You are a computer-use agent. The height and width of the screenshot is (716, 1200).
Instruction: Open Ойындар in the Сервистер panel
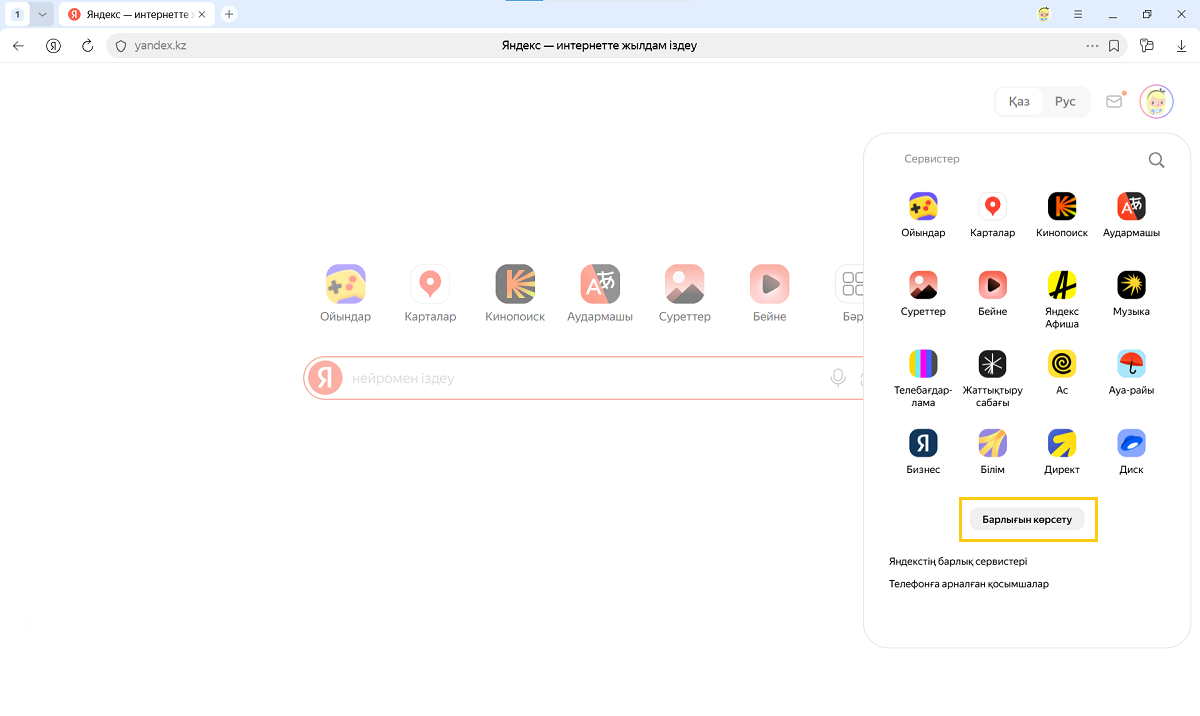(922, 215)
